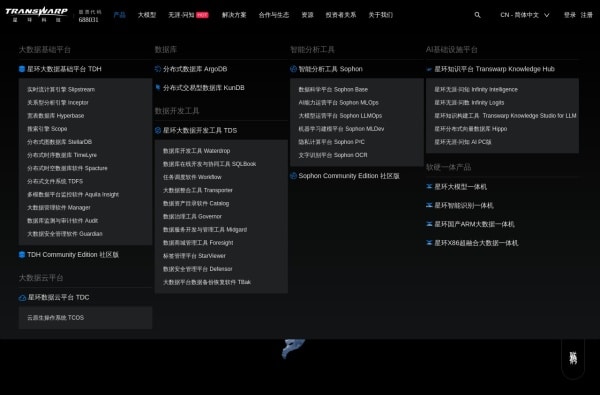This screenshot has width=600, height=395.
Task: Select 搜索引擎 Scope
Action: pos(47,129)
